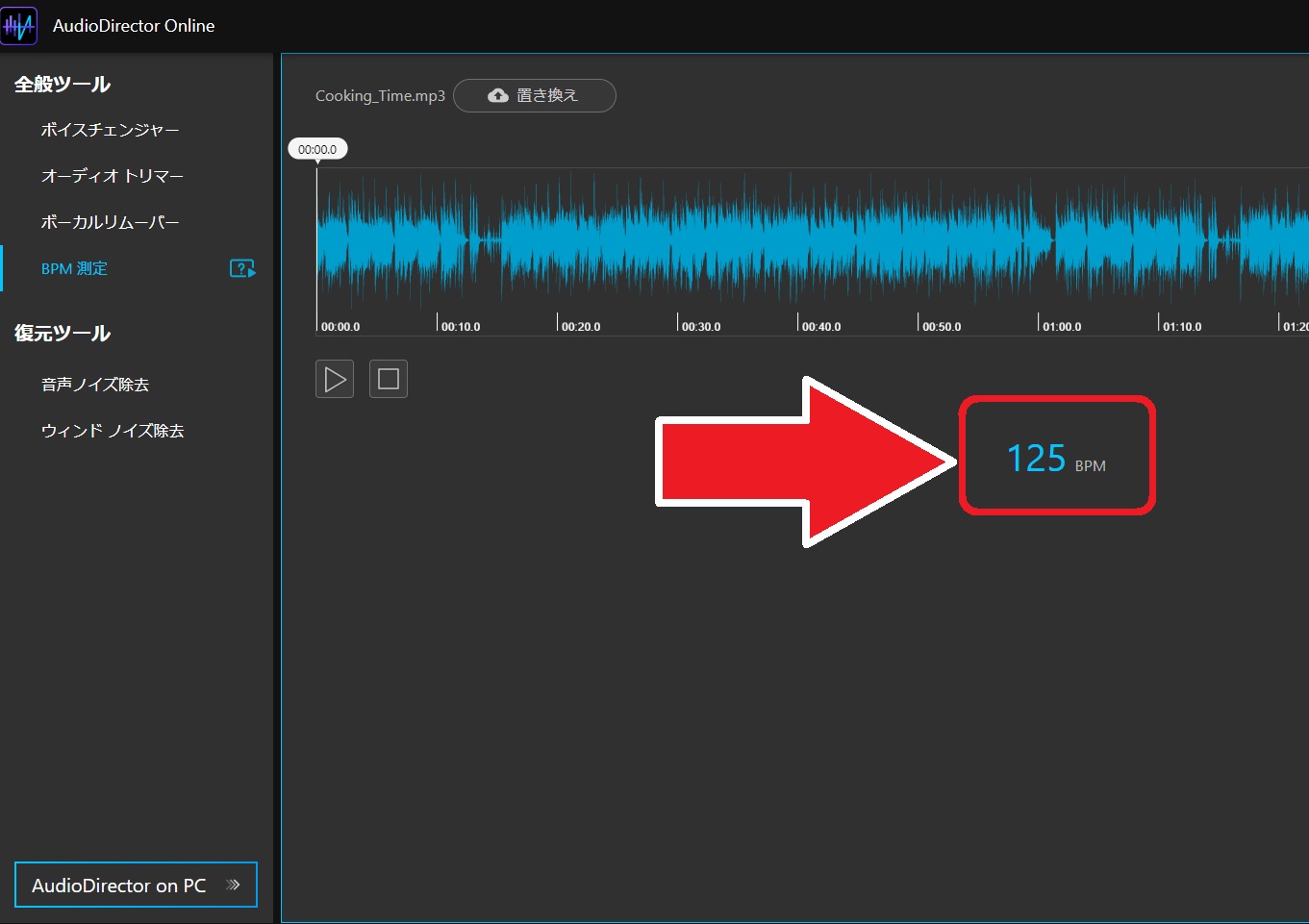Select ウィンド ノイズ除去 in the sidebar
The image size is (1309, 924).
[x=113, y=431]
